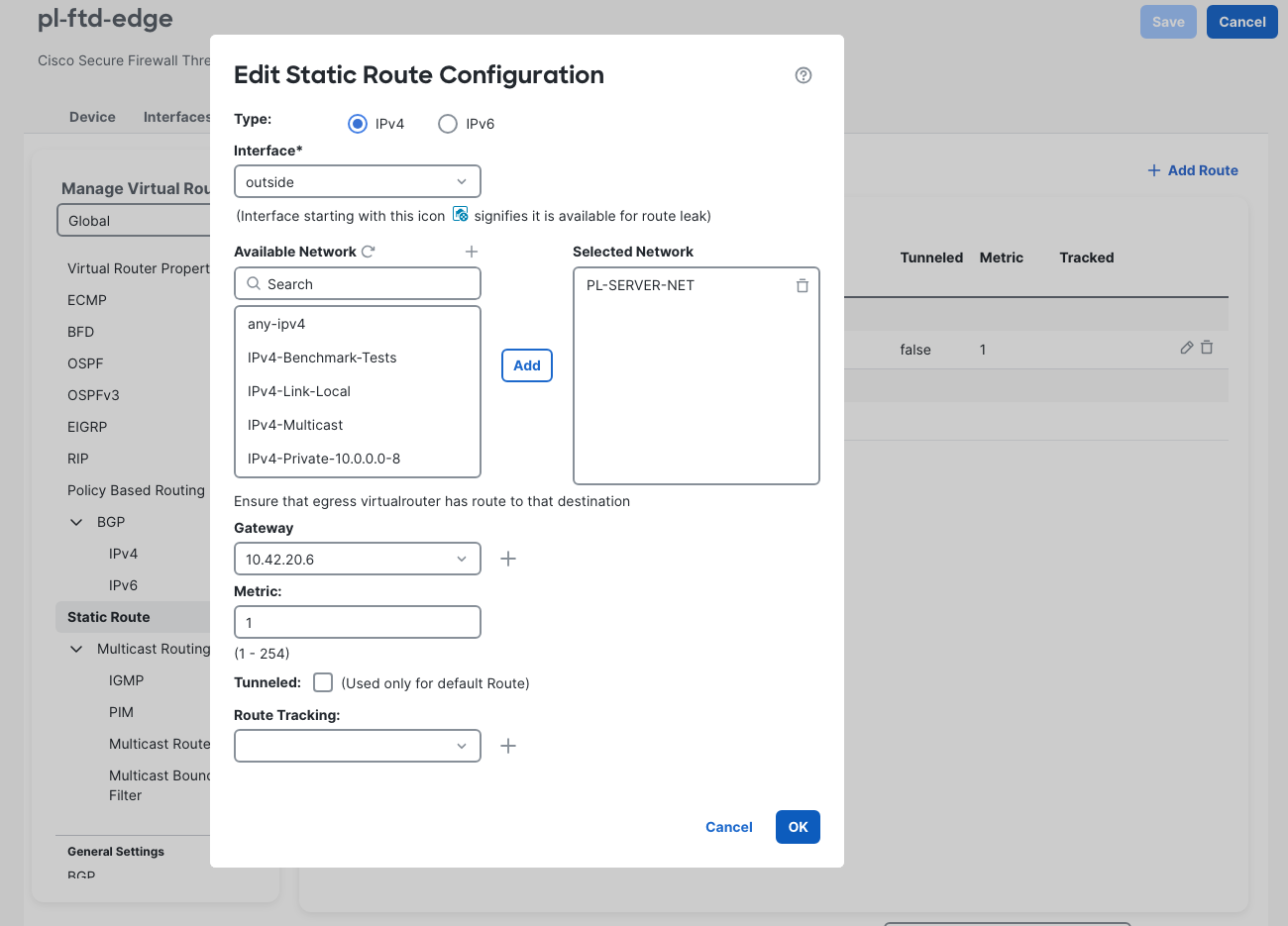The image size is (1288, 926).
Task: Enable the Tunneled checkbox
Action: [x=323, y=682]
